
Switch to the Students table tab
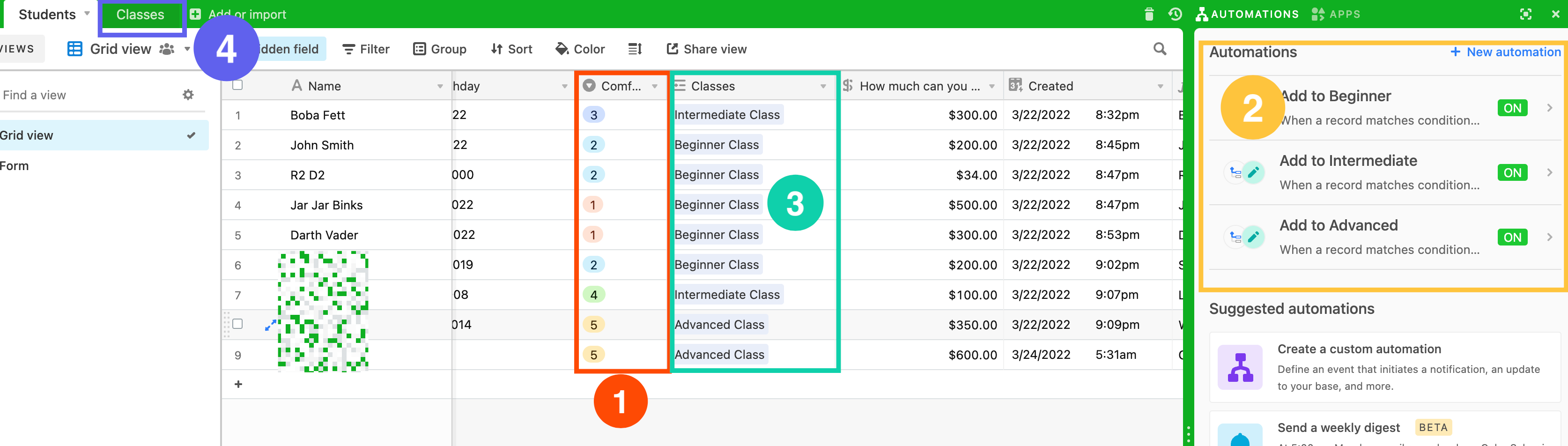coord(47,14)
